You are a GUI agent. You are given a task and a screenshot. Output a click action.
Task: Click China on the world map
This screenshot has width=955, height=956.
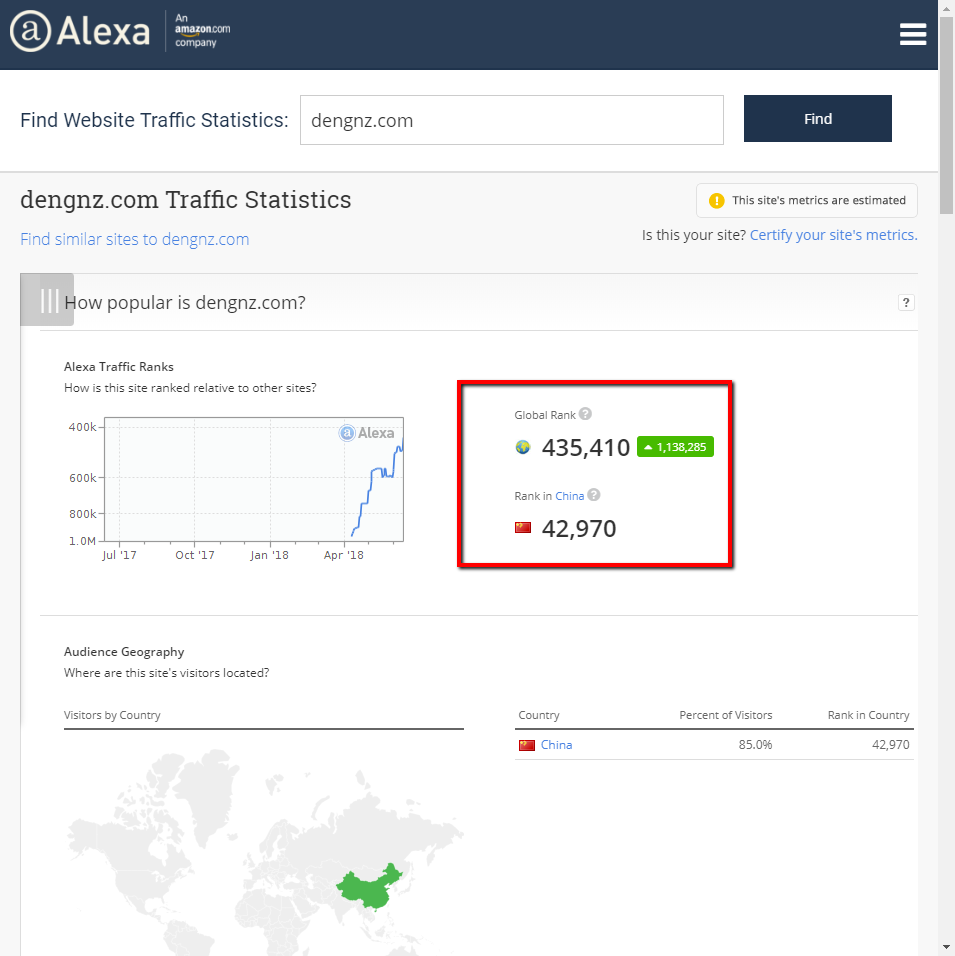click(369, 887)
